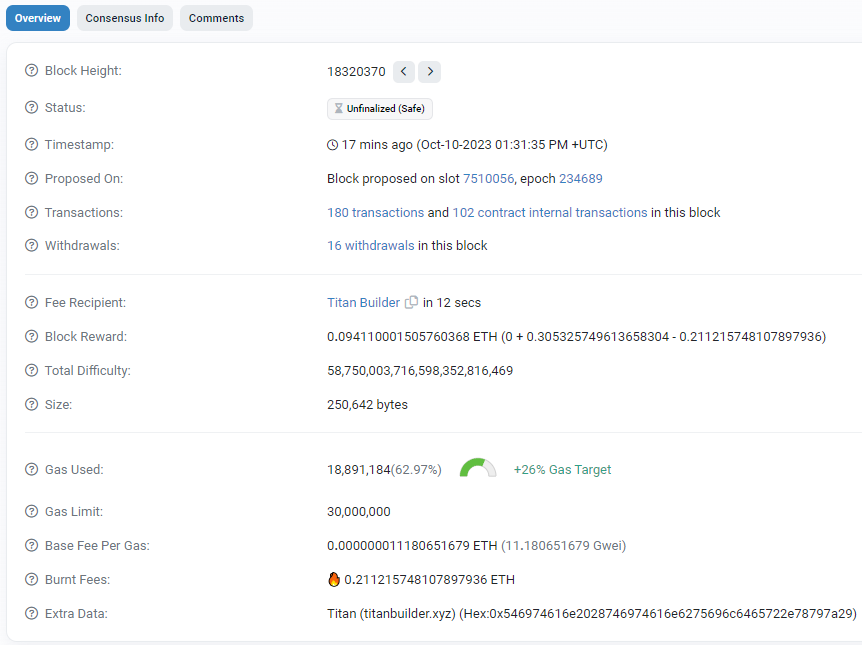Click the help icon beside Proposed On
862x645 pixels.
click(x=32, y=178)
